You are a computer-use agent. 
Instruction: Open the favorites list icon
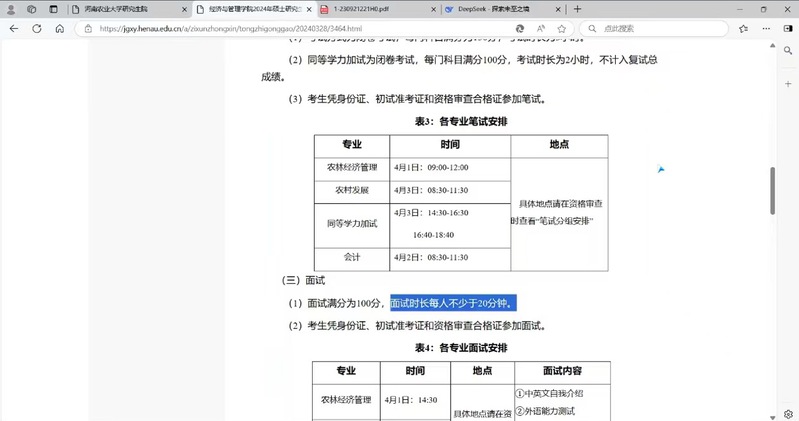point(742,28)
